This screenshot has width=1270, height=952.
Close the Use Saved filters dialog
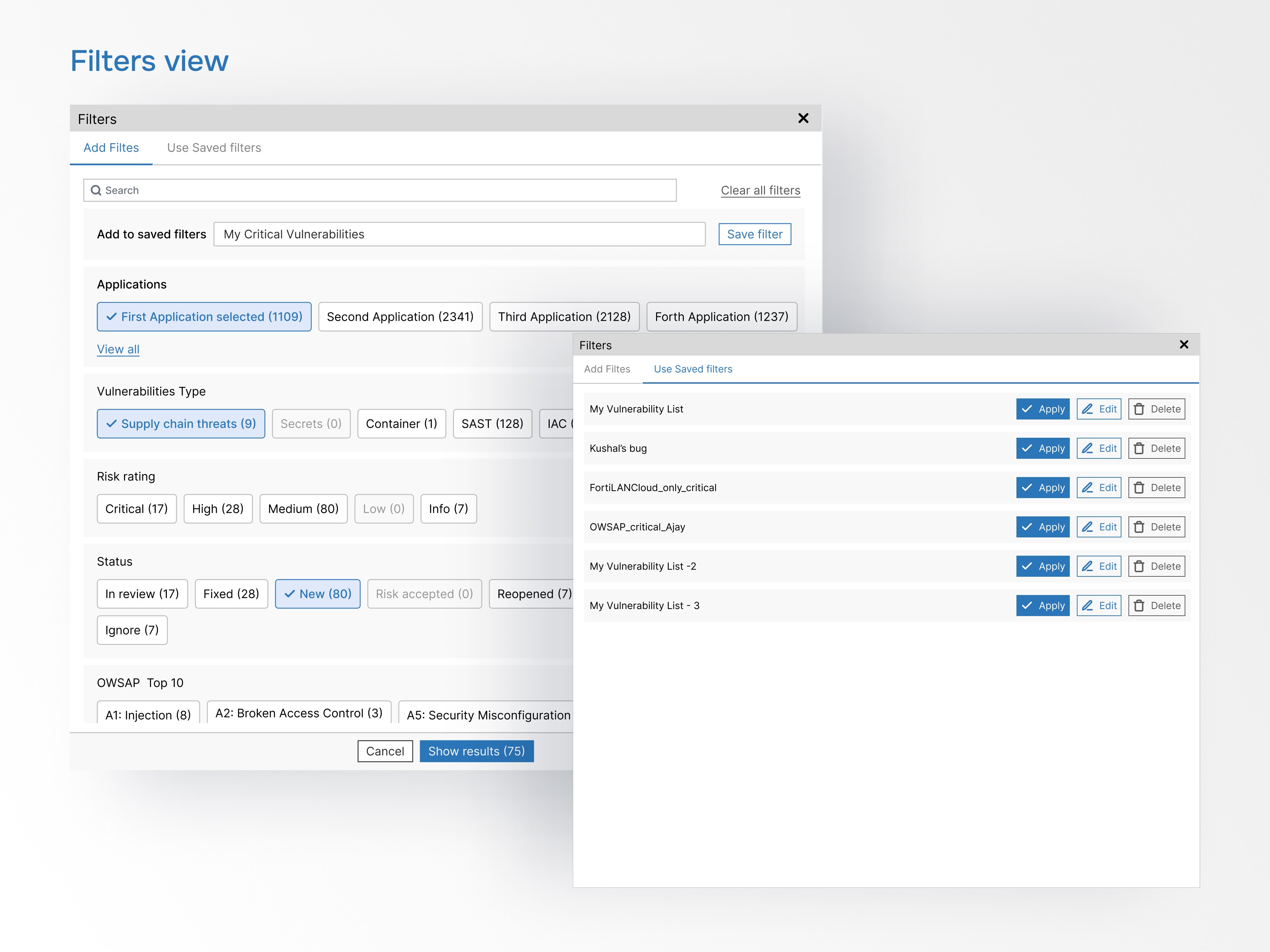coord(1184,344)
